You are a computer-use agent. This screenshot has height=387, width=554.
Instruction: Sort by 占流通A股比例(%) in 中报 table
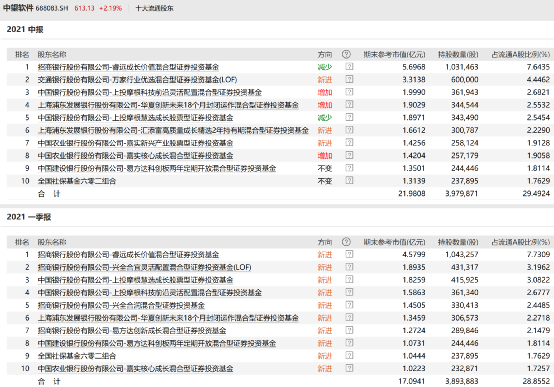(521, 54)
